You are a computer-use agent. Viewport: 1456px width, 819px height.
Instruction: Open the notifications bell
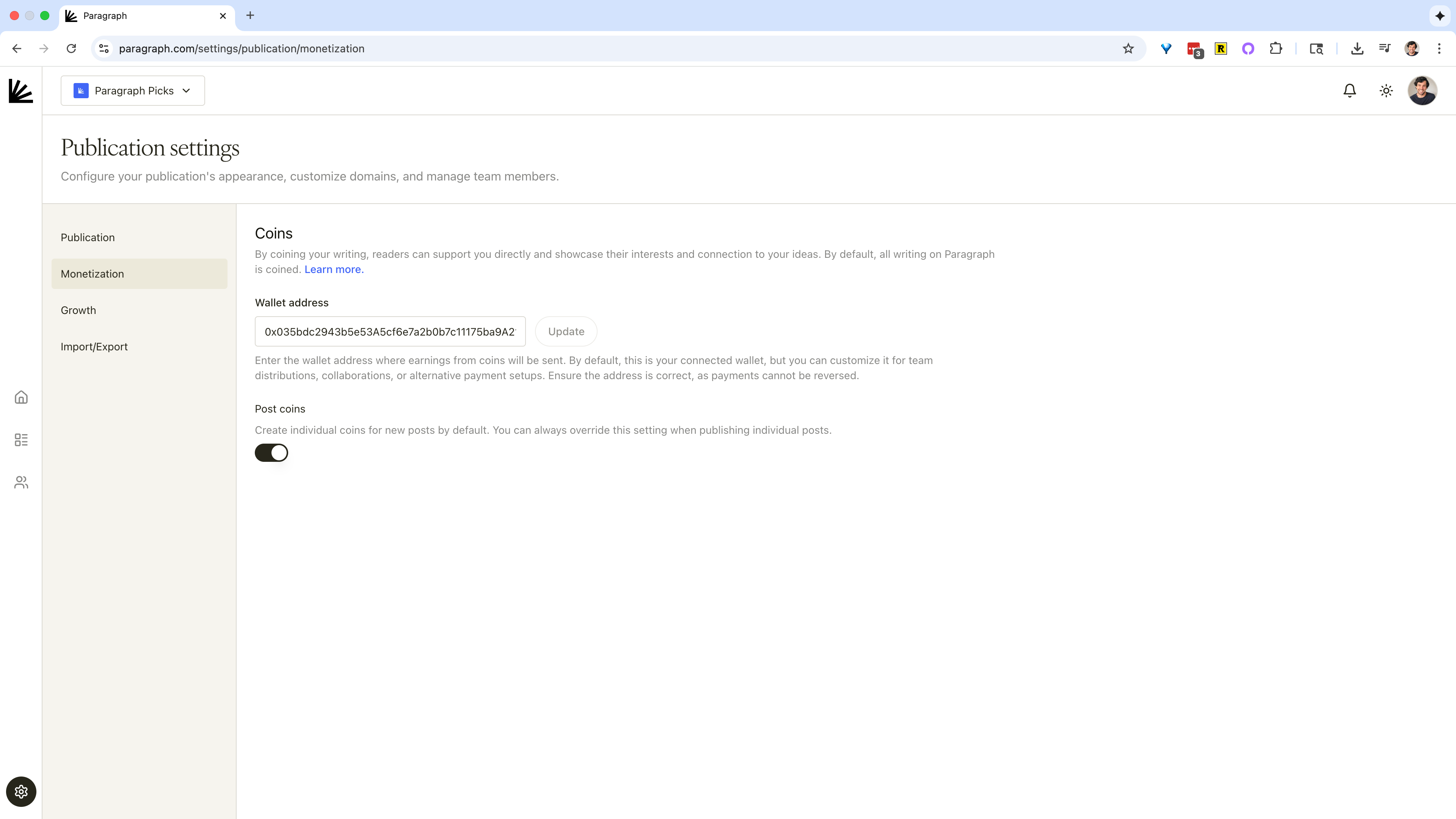(x=1349, y=91)
